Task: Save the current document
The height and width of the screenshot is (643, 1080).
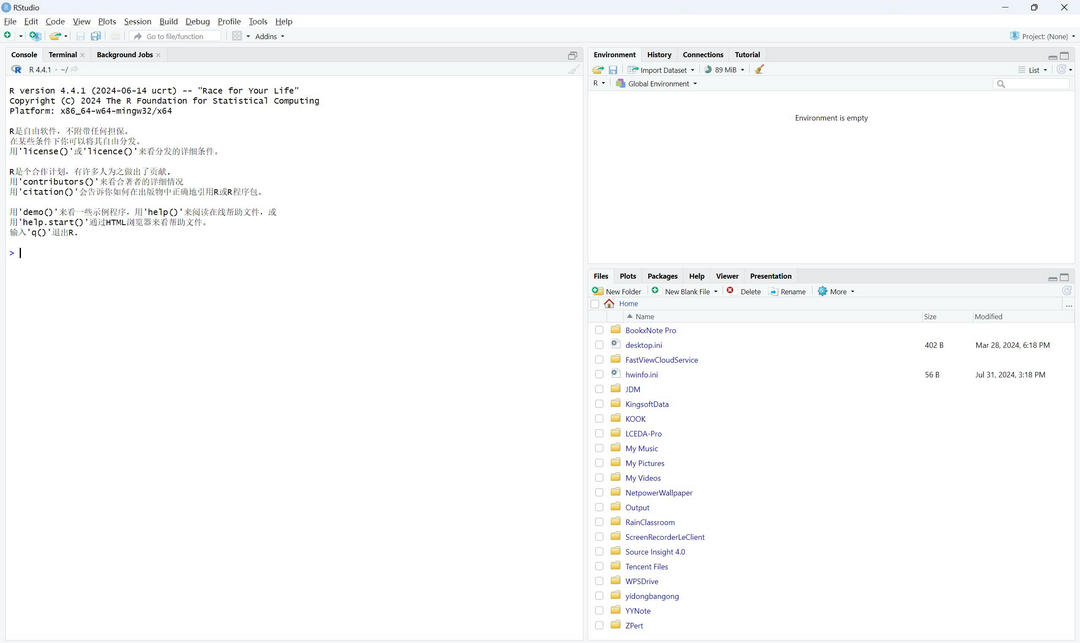Action: [x=78, y=35]
